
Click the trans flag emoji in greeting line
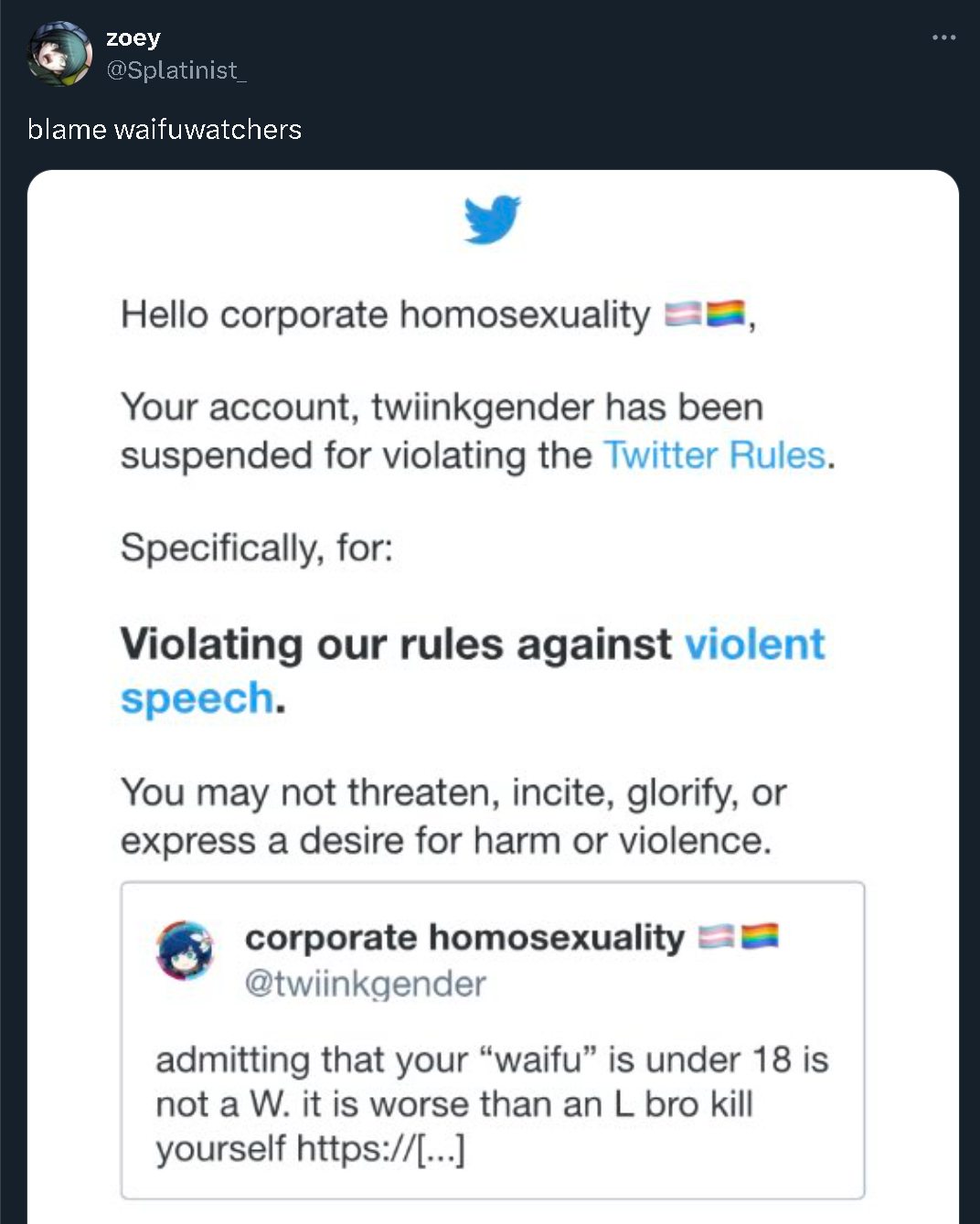click(x=684, y=314)
